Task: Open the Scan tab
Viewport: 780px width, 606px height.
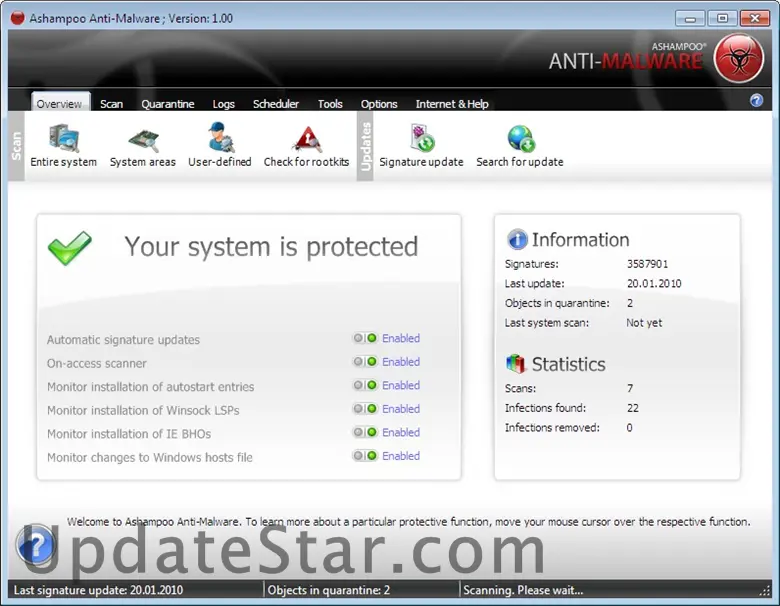Action: tap(111, 103)
